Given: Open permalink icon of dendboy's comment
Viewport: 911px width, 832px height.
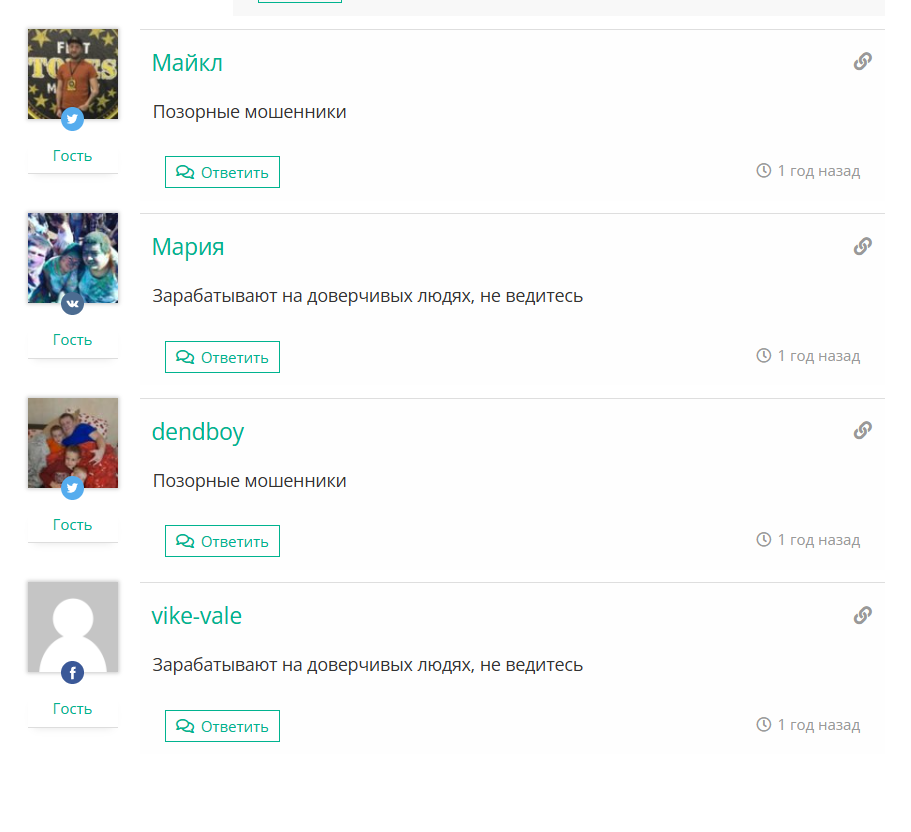Looking at the screenshot, I should pyautogui.click(x=862, y=430).
